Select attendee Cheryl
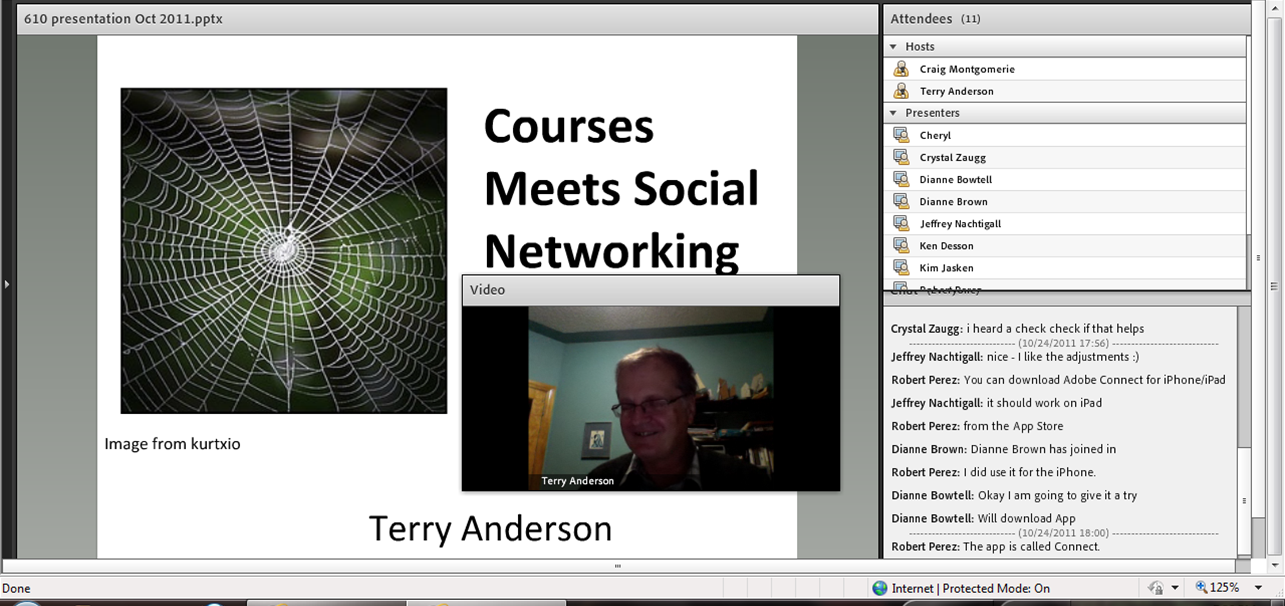The height and width of the screenshot is (606, 1285). 1066,135
